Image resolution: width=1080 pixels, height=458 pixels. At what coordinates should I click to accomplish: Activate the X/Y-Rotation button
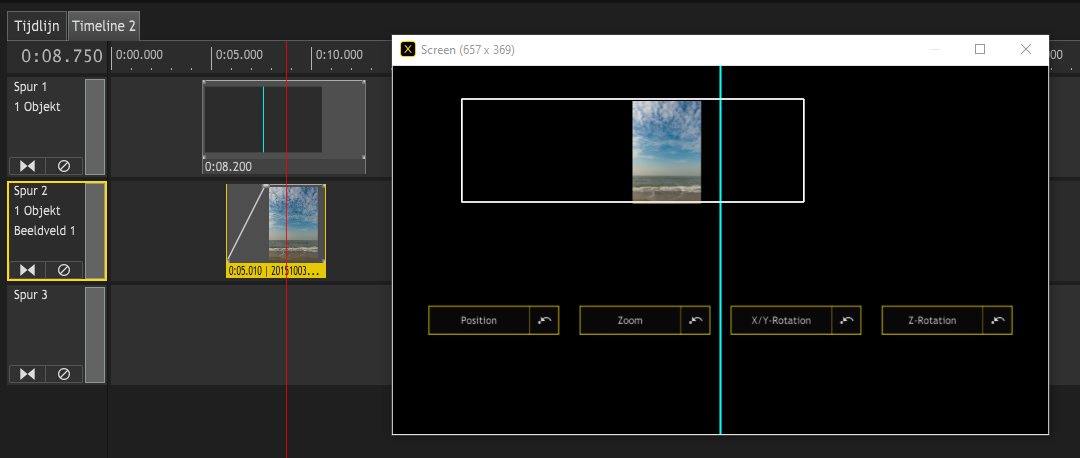tap(781, 320)
